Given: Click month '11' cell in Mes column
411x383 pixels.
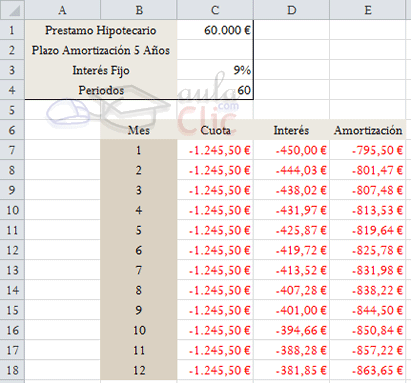Looking at the screenshot, I should click(x=139, y=350).
